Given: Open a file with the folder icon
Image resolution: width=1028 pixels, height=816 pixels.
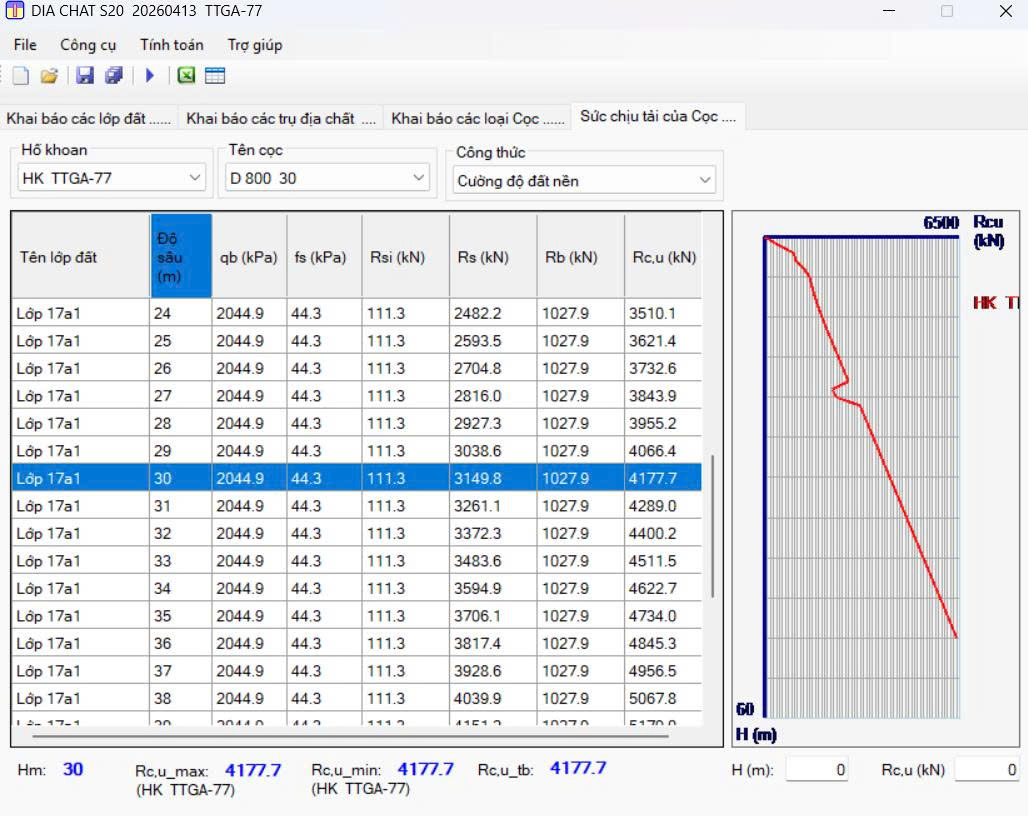Looking at the screenshot, I should [49, 76].
